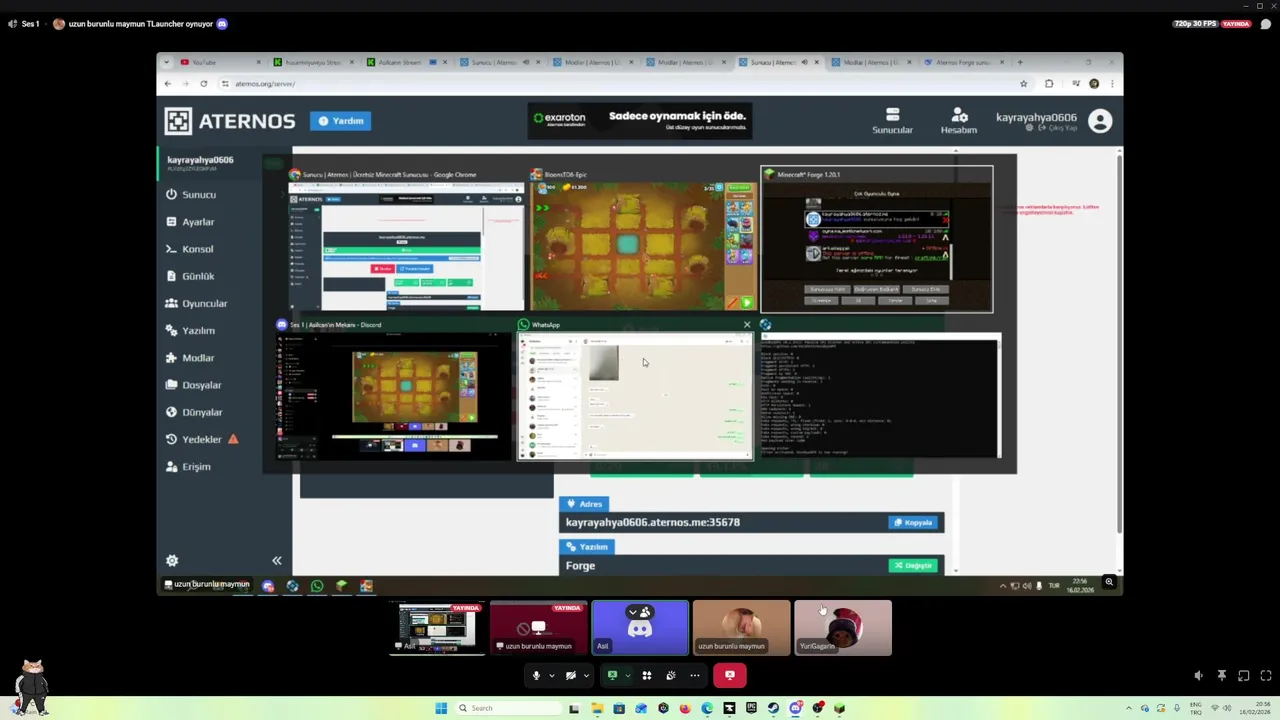Turn on the camera in the call bar

[571, 675]
